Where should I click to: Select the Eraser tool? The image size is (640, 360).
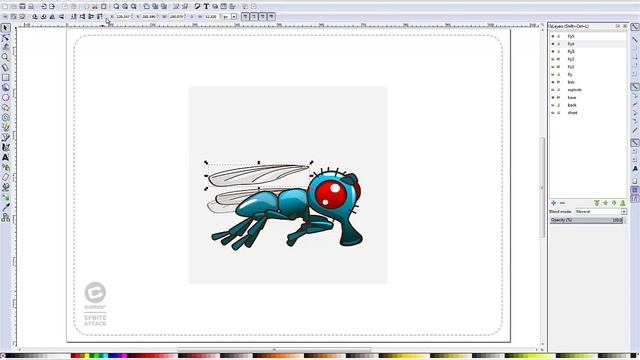point(5,178)
